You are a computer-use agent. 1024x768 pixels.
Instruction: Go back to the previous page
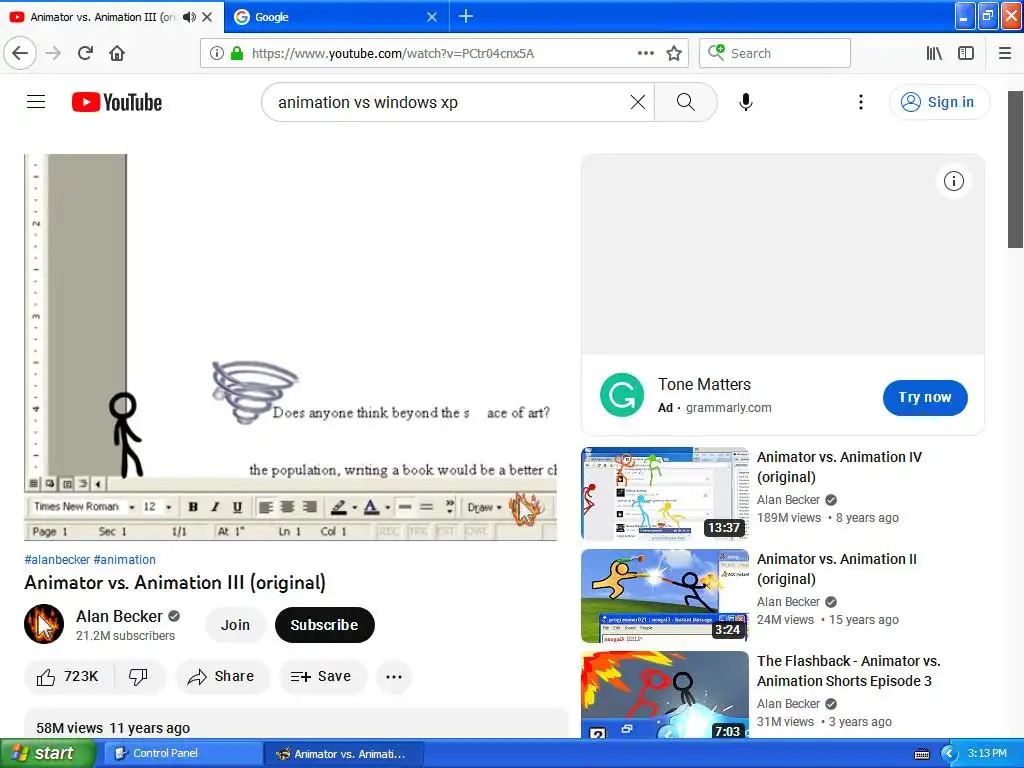[x=20, y=54]
